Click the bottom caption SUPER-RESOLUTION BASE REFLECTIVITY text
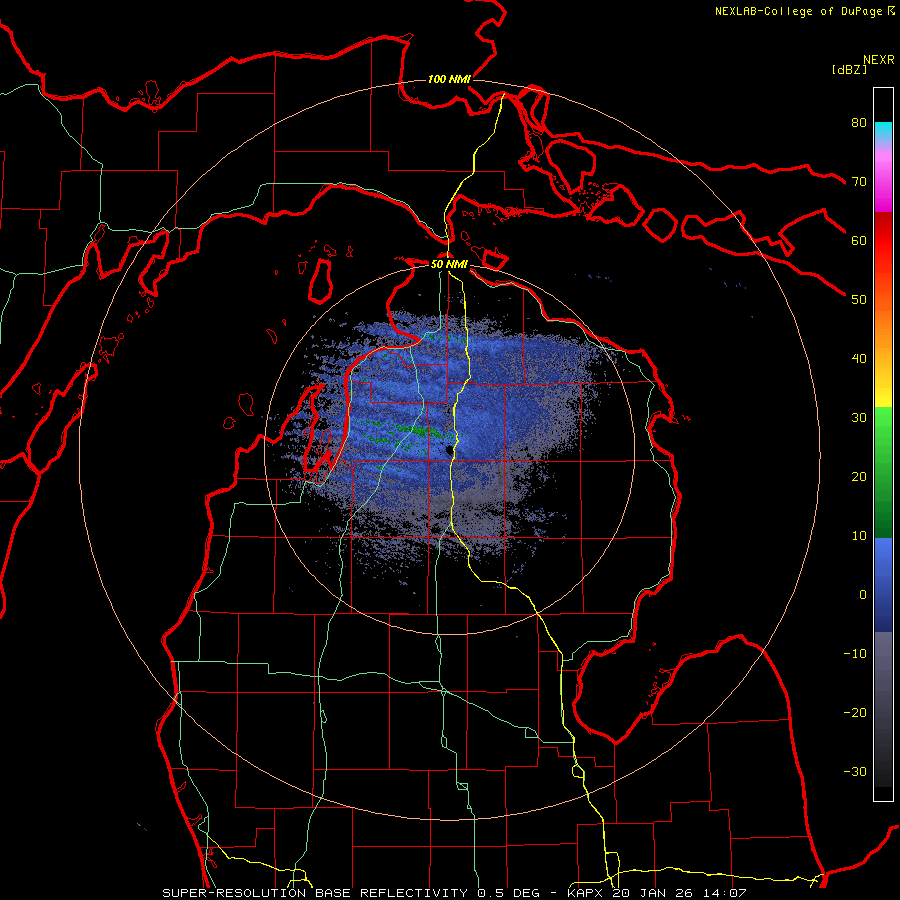This screenshot has width=900, height=900. [x=315, y=893]
